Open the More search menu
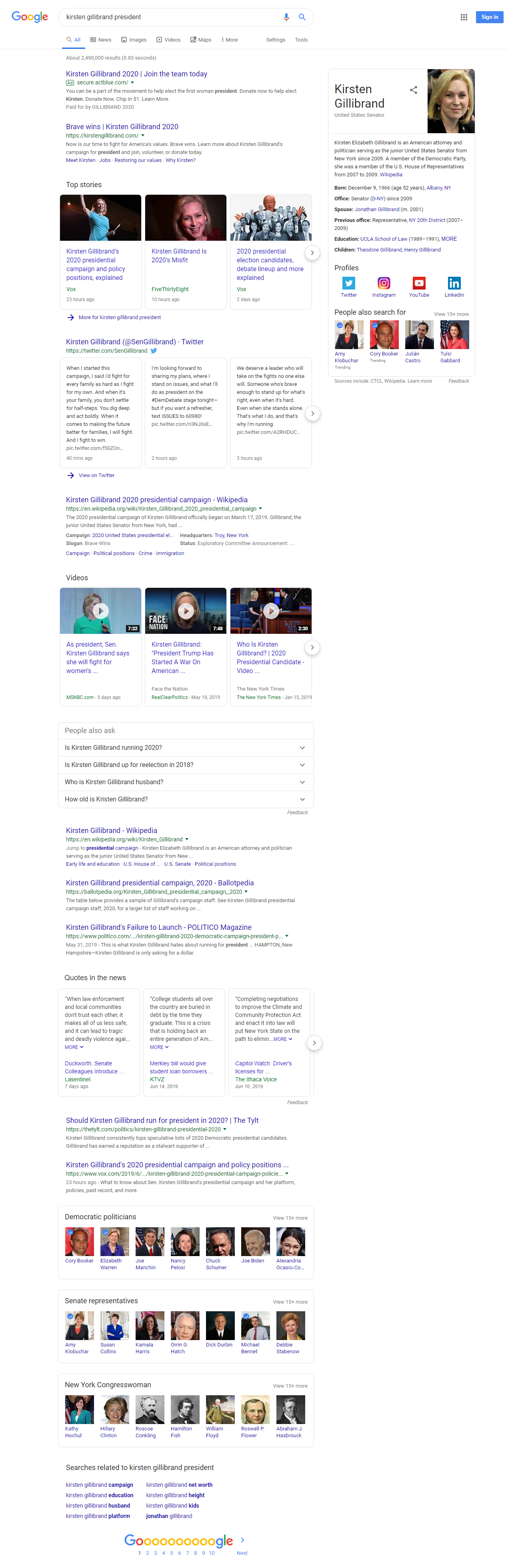 point(230,40)
